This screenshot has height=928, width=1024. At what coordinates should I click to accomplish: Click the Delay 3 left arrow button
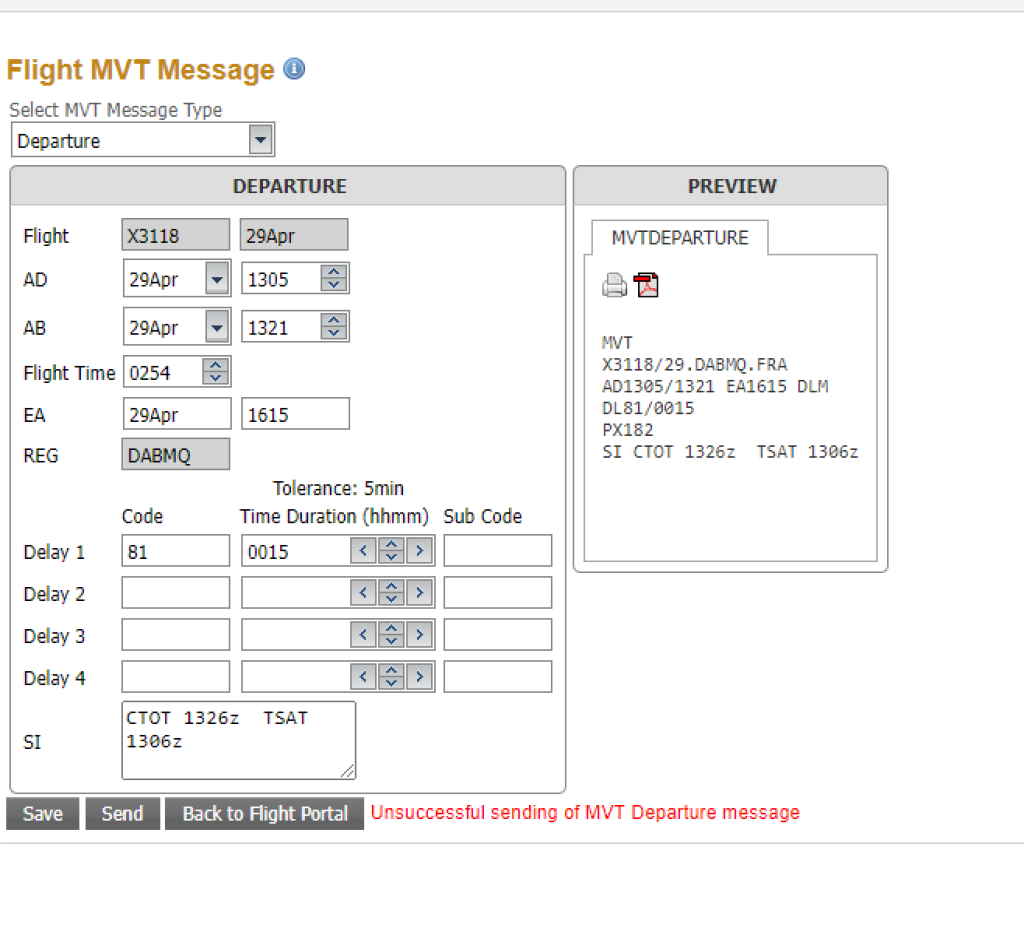coord(363,635)
